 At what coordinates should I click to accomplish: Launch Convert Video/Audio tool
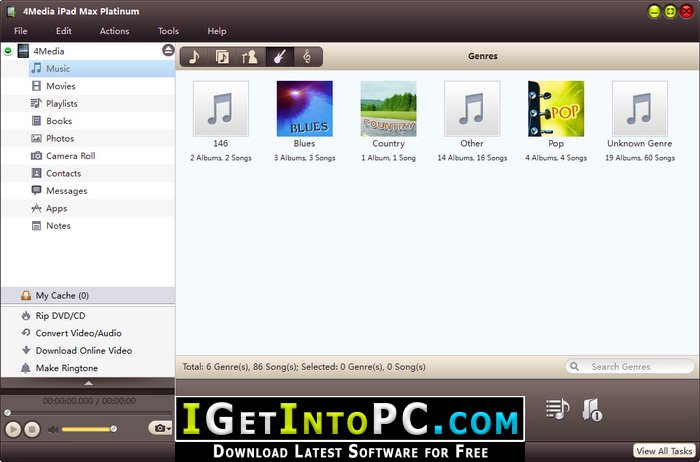click(71, 333)
